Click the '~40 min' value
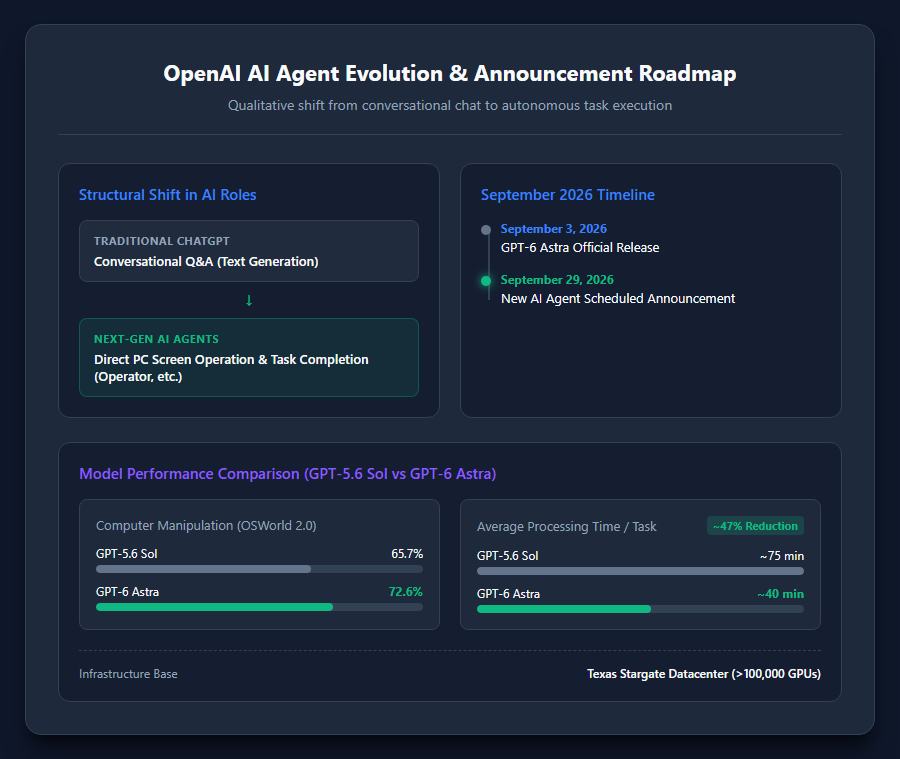This screenshot has height=759, width=900. click(781, 594)
